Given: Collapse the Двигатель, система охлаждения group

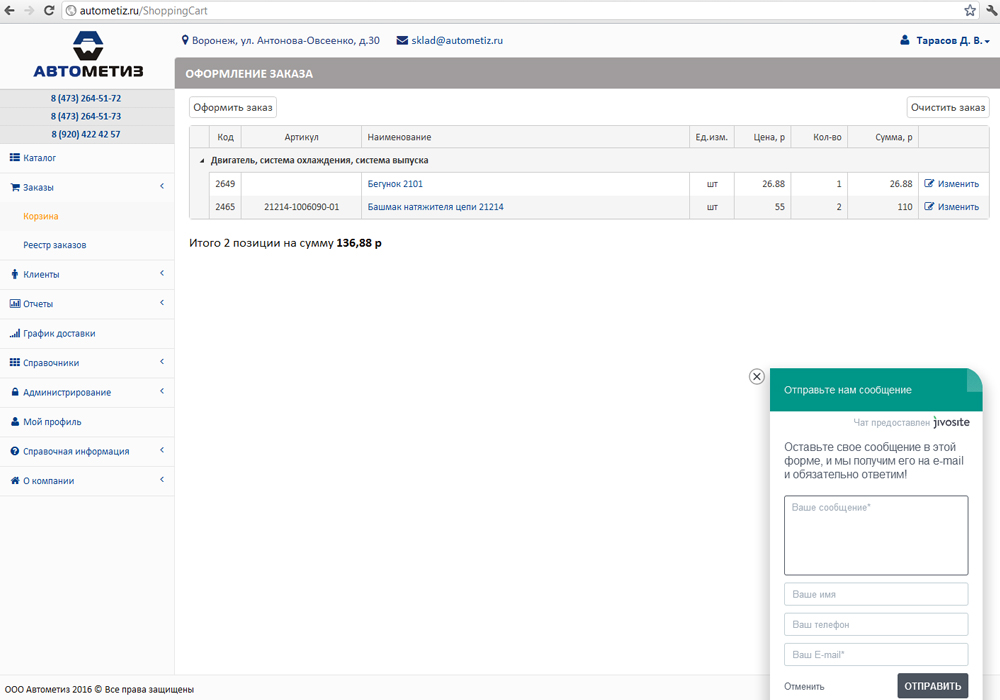Looking at the screenshot, I should 201,160.
